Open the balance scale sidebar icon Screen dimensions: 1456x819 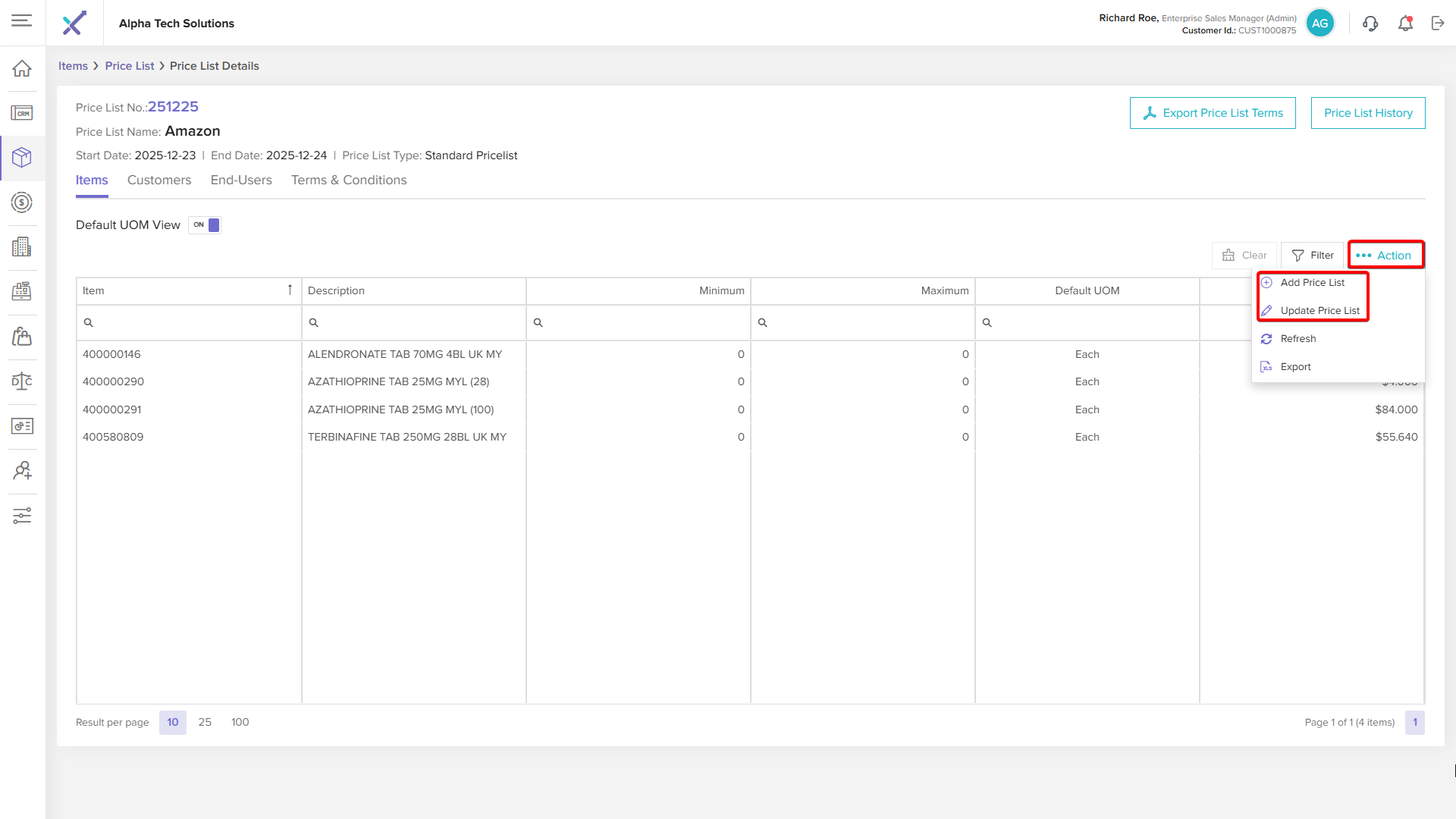coord(22,381)
